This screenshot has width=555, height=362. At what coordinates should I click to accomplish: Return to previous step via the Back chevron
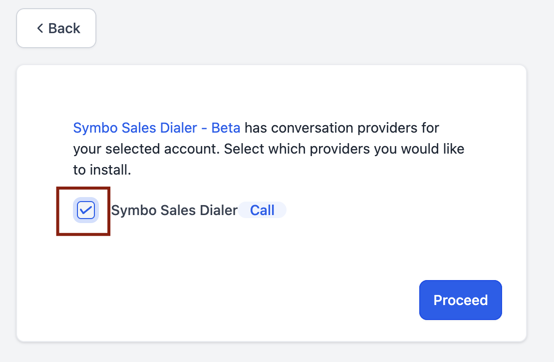(x=40, y=28)
